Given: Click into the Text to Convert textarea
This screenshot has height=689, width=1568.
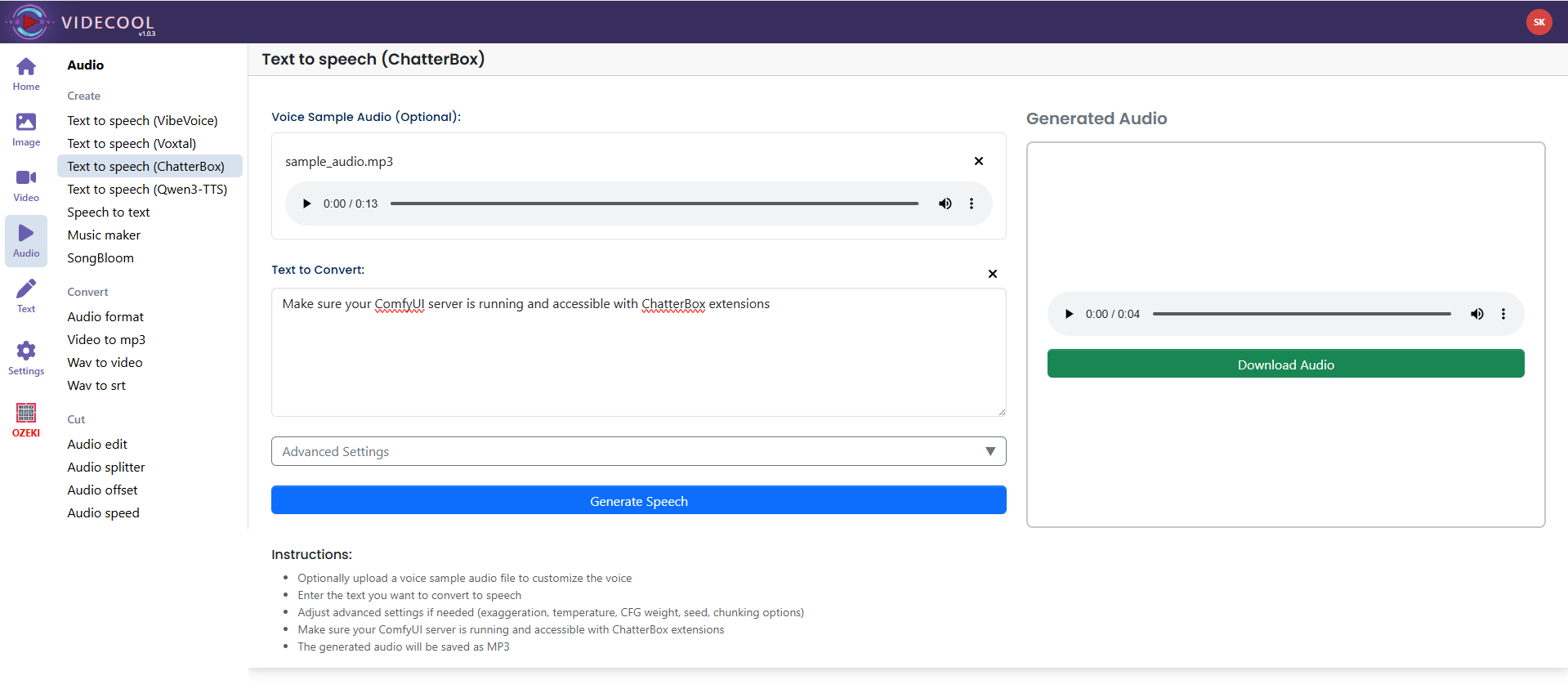Looking at the screenshot, I should click(638, 352).
